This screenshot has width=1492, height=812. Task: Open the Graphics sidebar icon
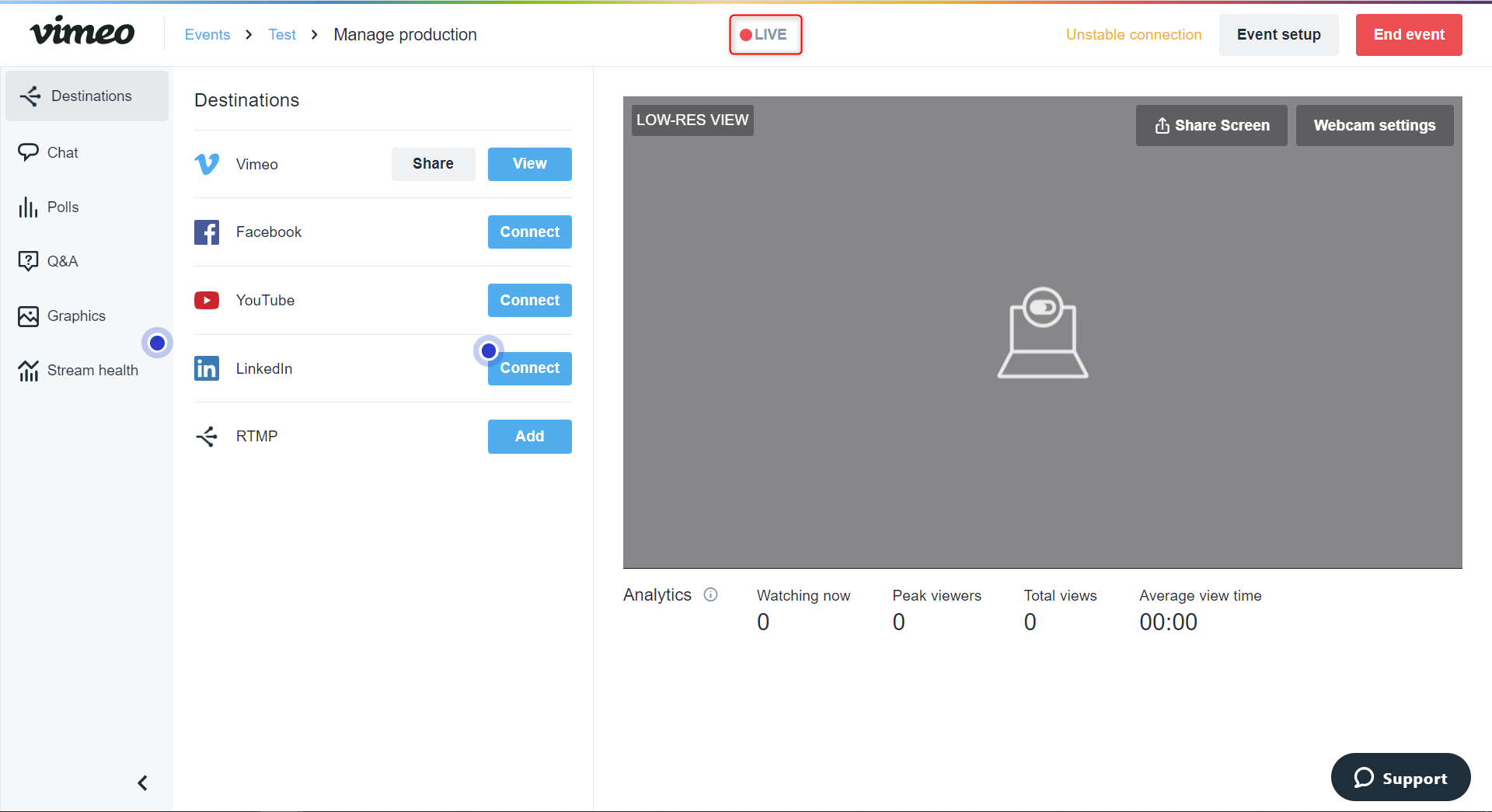pos(28,316)
